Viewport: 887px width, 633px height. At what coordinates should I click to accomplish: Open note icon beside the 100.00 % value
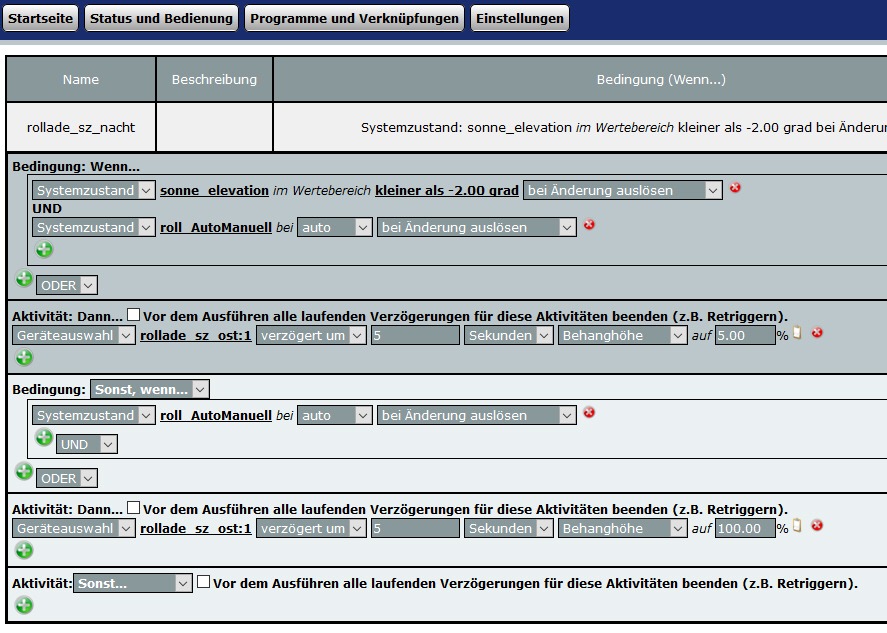tap(798, 526)
